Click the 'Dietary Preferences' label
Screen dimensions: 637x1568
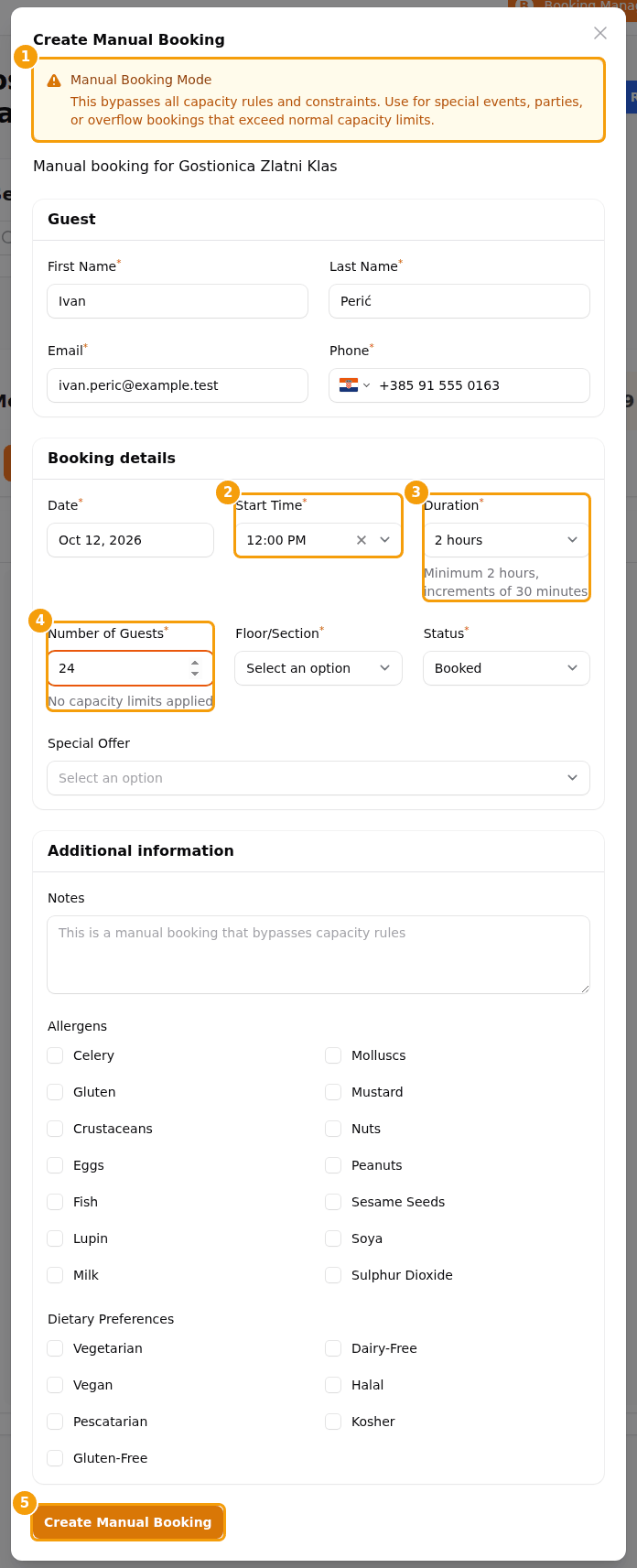(x=111, y=1319)
